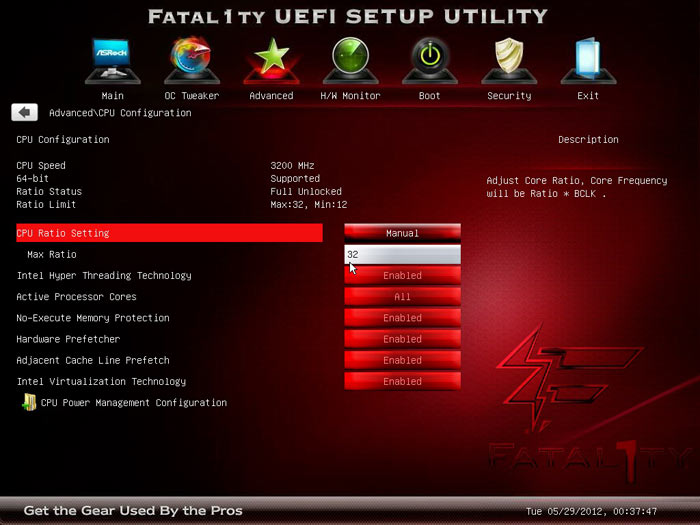
Task: Click the CPU Configuration heading
Action: point(63,139)
